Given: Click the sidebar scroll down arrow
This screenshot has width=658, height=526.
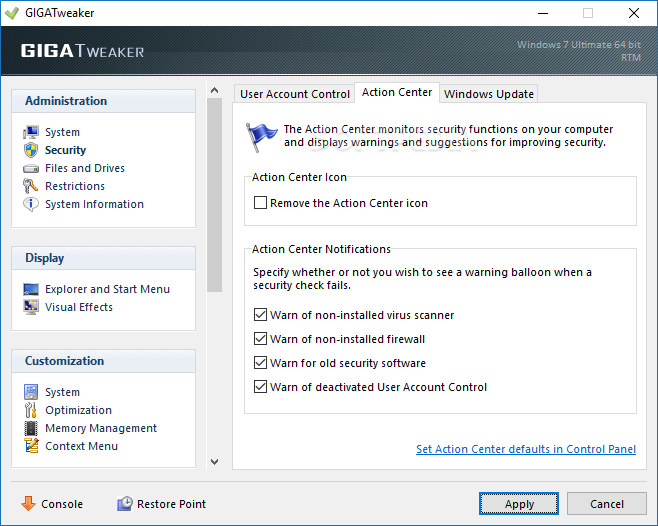Looking at the screenshot, I should (214, 462).
